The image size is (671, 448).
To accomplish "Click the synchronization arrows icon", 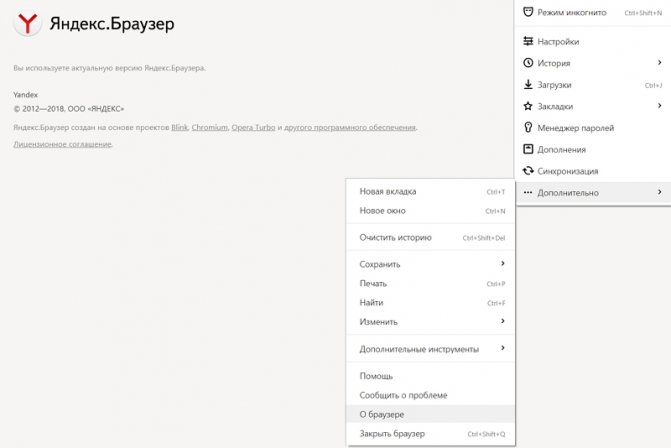I will pos(528,171).
